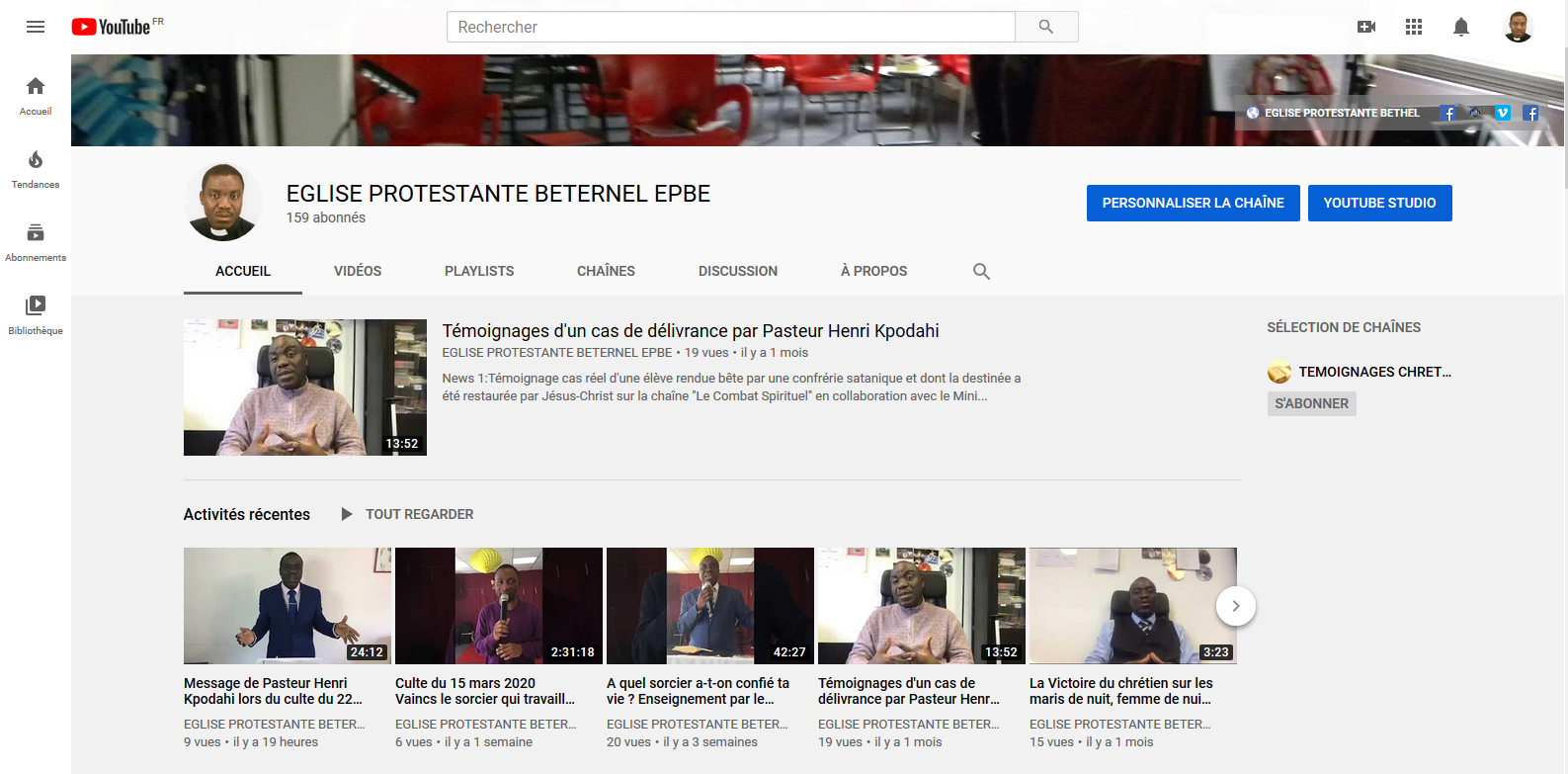Viewport: 1568px width, 774px height.
Task: Go to Accueil in the sidebar
Action: click(x=36, y=96)
